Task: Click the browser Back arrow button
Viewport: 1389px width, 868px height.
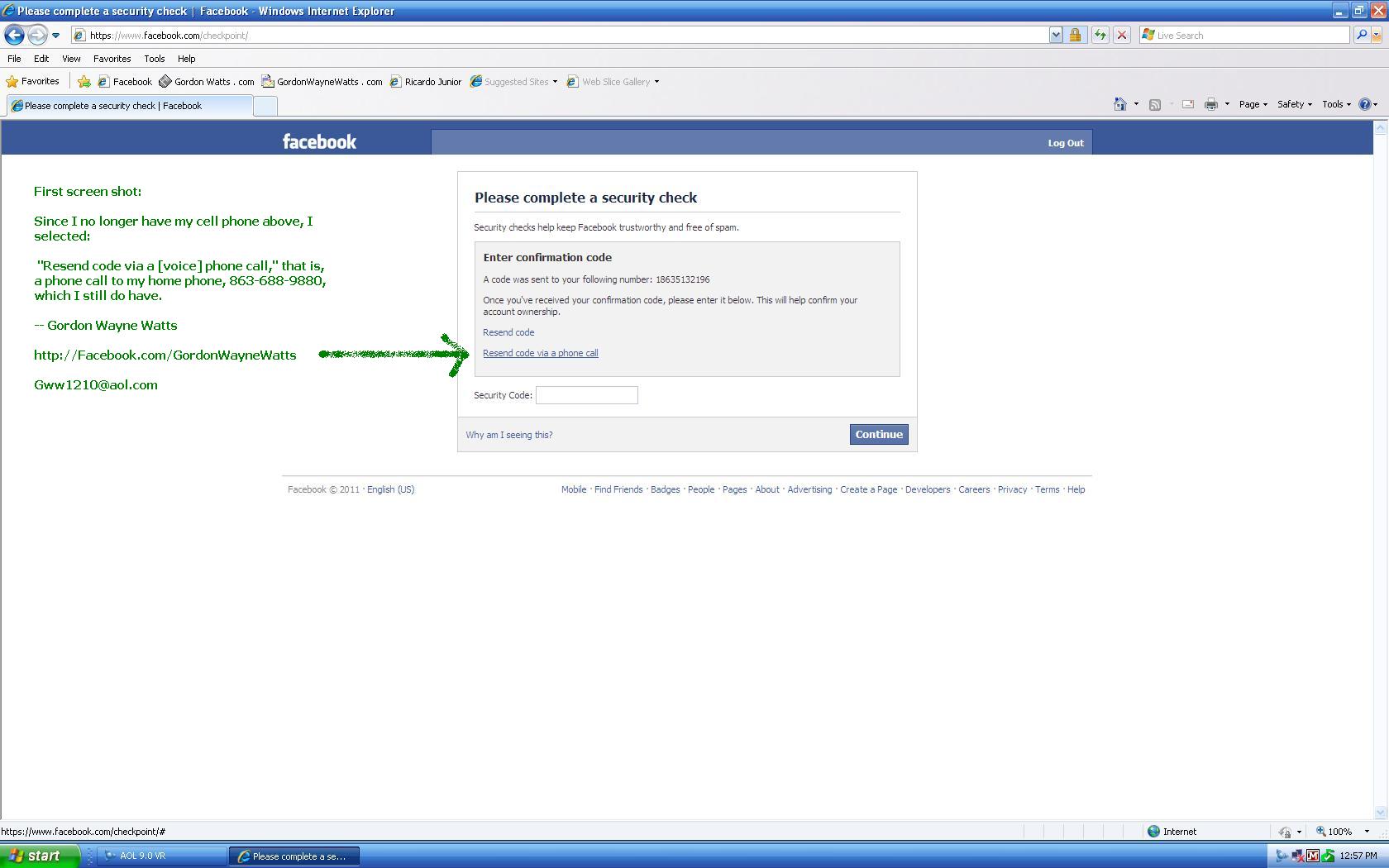Action: click(x=14, y=36)
